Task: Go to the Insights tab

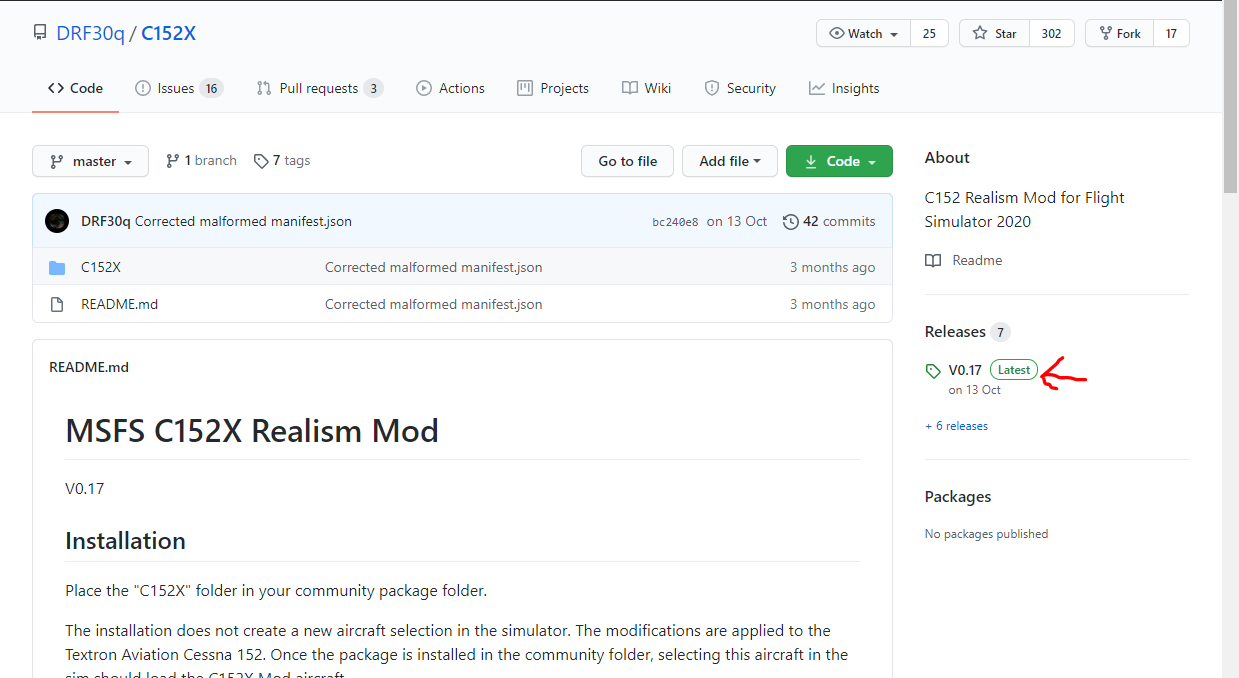Action: (x=844, y=88)
